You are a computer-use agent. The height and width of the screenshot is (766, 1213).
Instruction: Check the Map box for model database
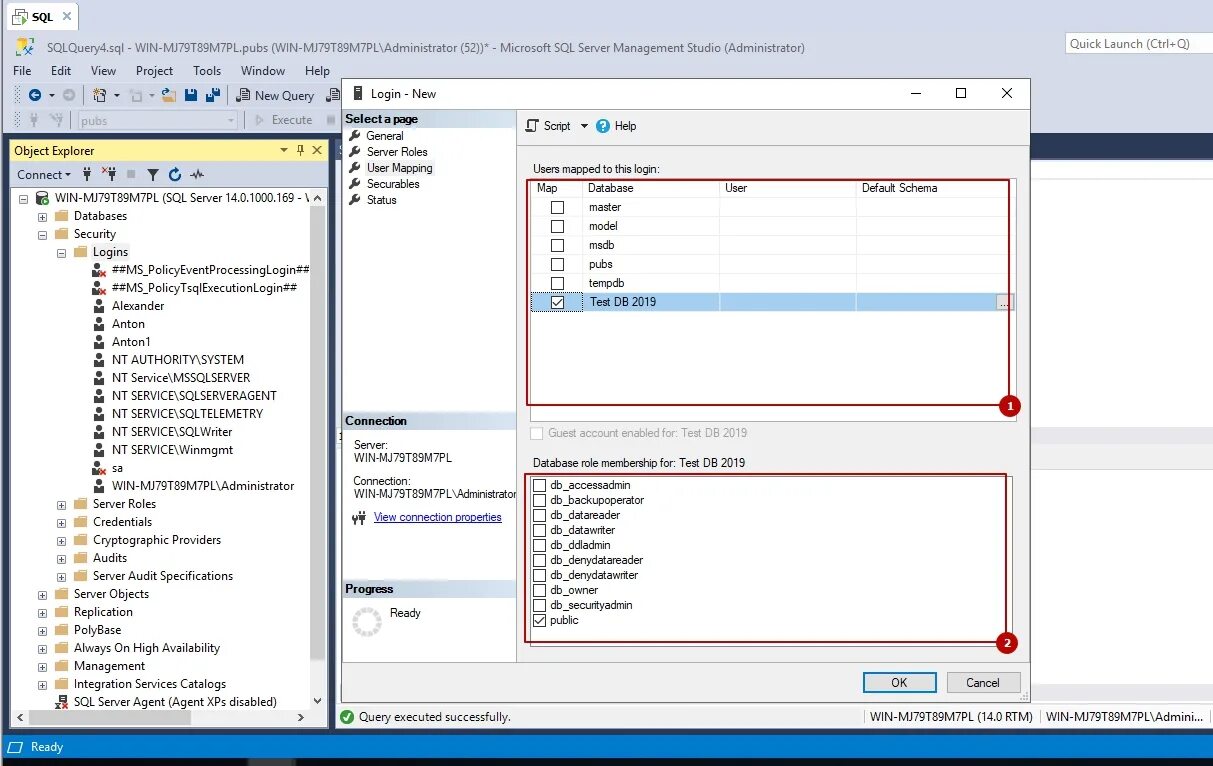(558, 227)
